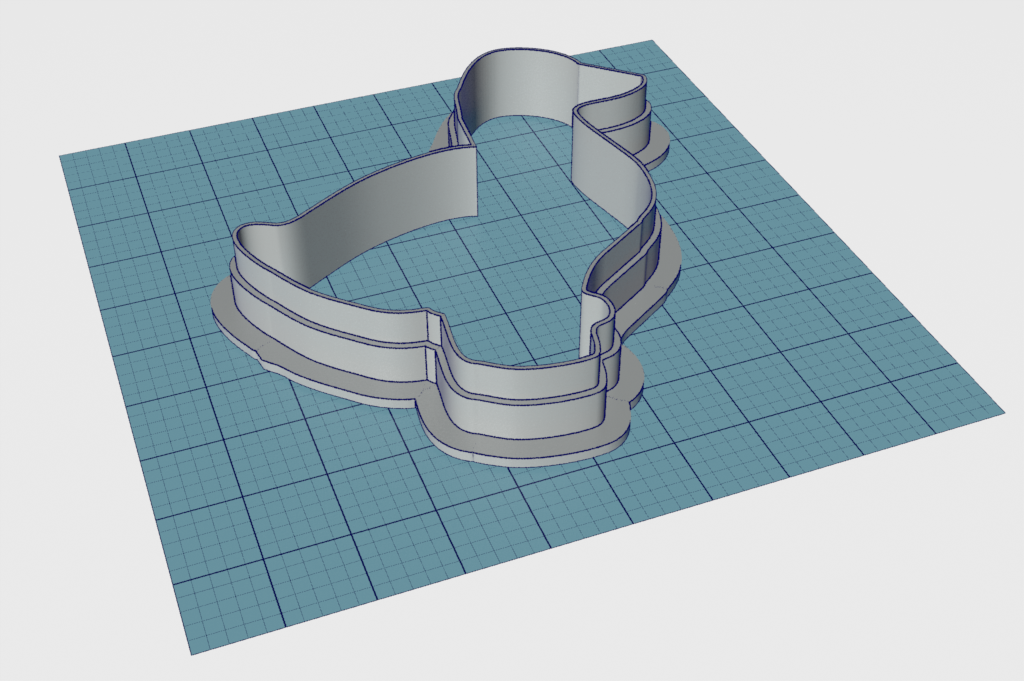This screenshot has width=1024, height=681.
Task: Click the far top corner of the grid plane
Action: click(x=650, y=43)
